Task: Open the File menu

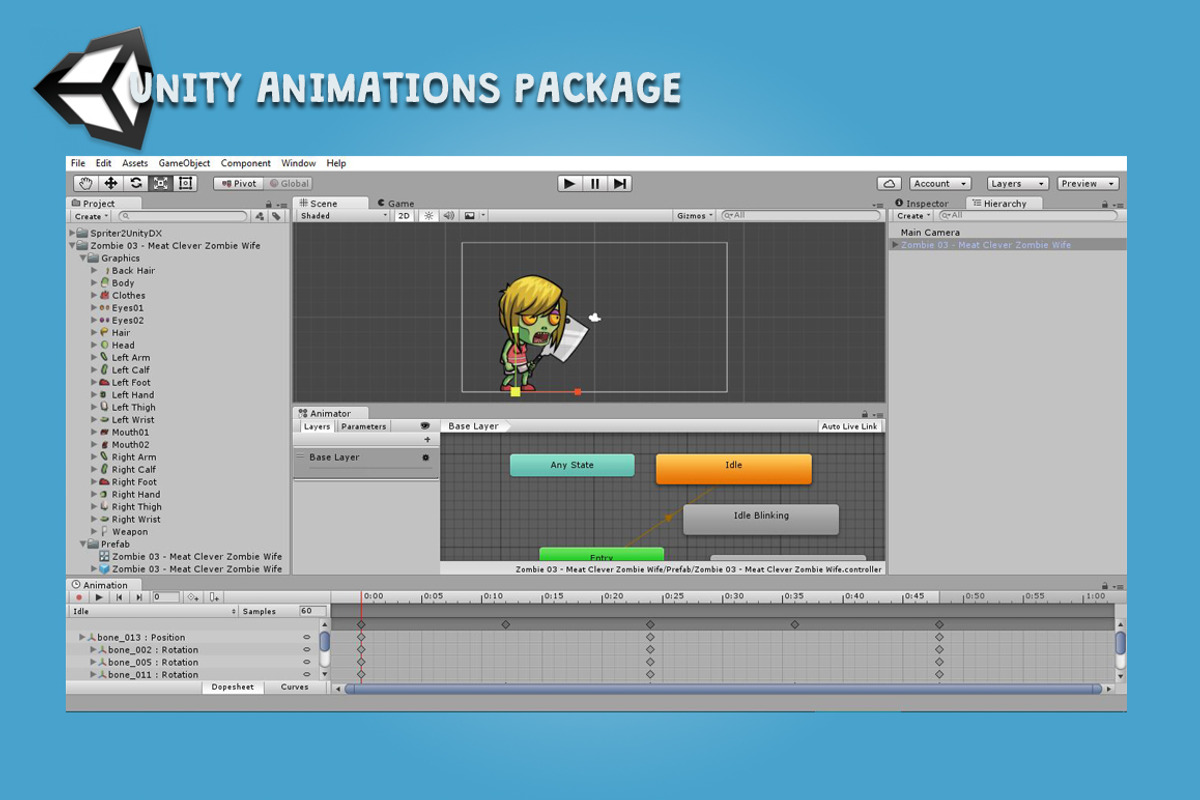Action: (x=78, y=163)
